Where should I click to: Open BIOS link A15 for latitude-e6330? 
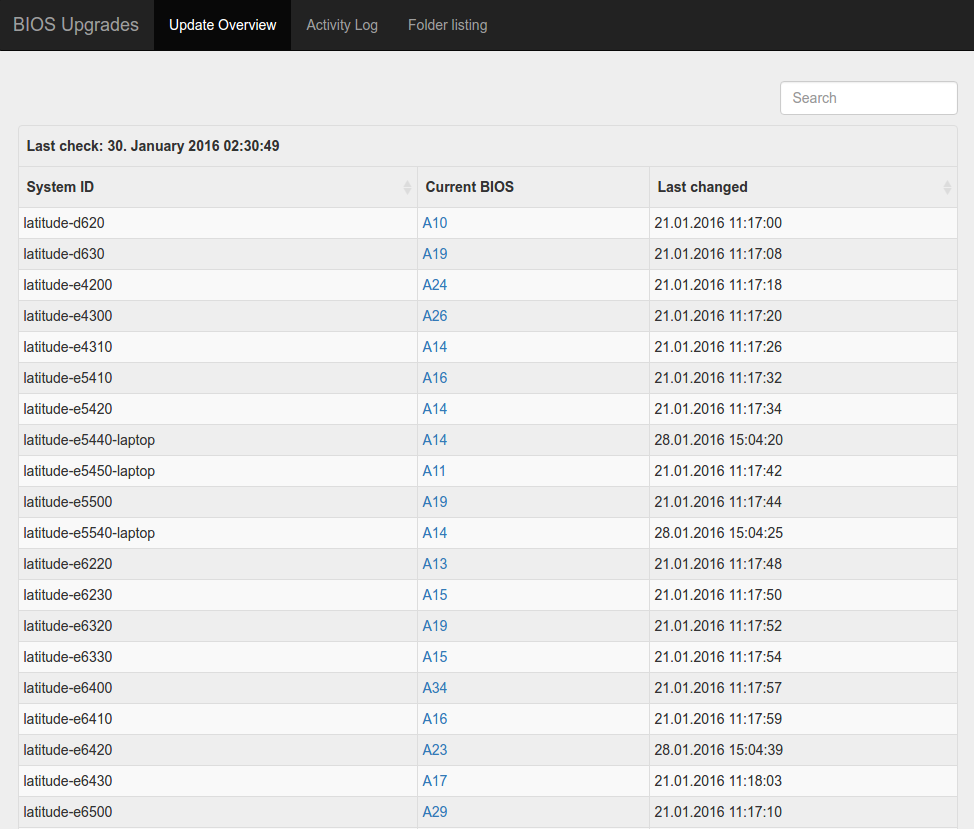click(435, 657)
